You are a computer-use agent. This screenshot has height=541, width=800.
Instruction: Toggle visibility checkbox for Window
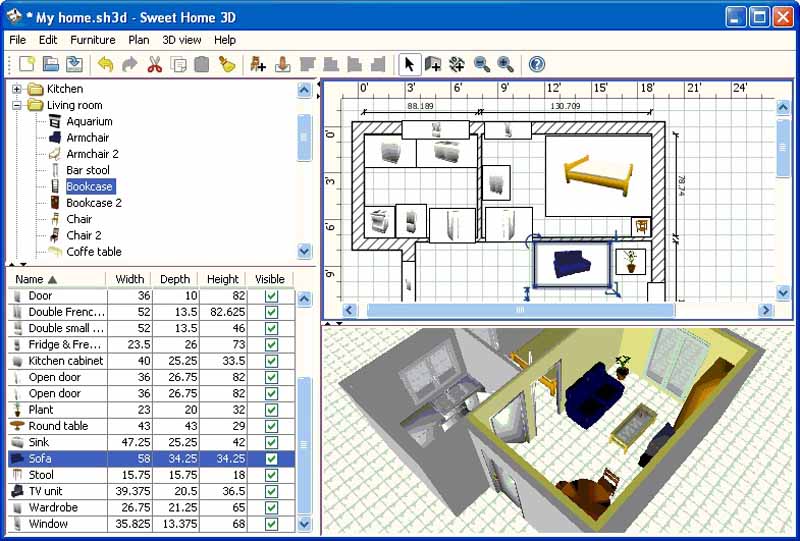[x=271, y=524]
